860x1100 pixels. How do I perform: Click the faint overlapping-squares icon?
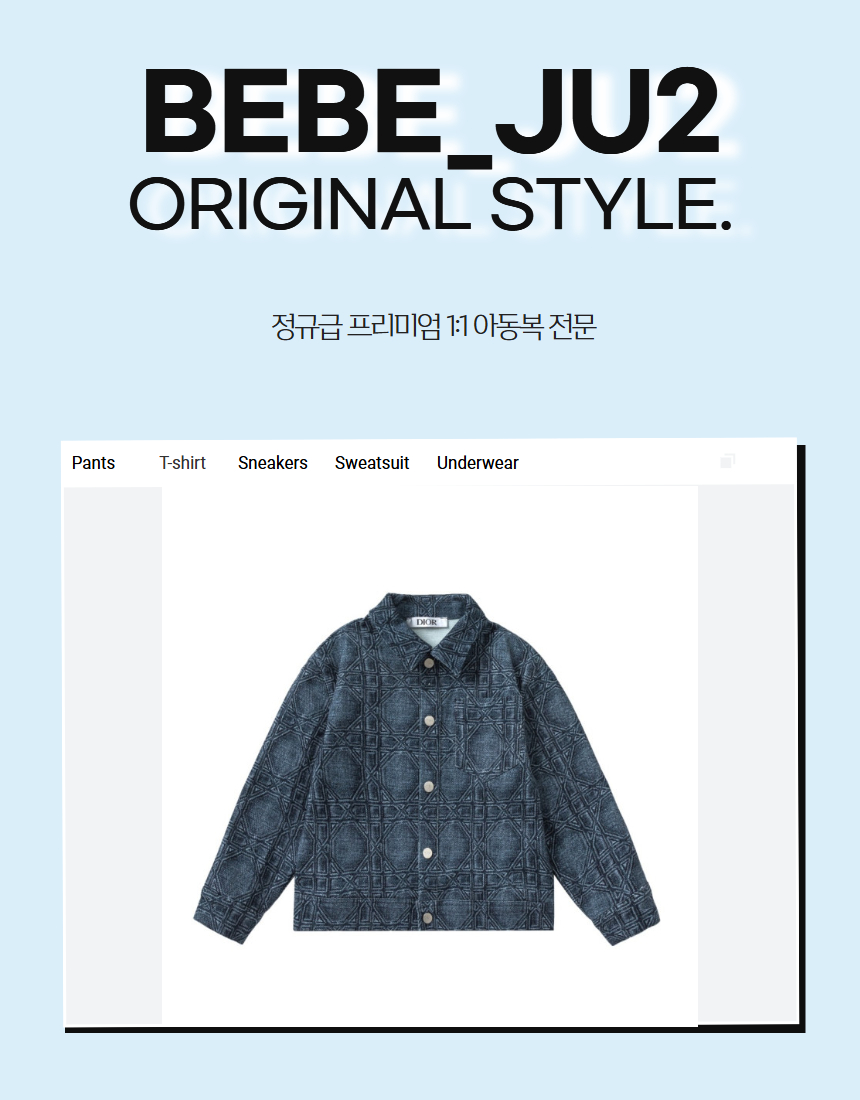pyautogui.click(x=727, y=461)
